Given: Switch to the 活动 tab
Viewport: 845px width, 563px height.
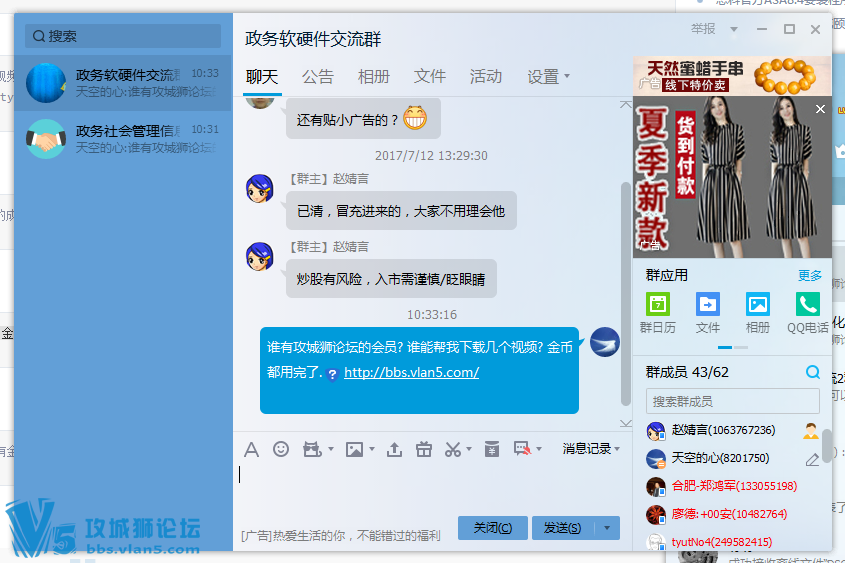Looking at the screenshot, I should coord(486,77).
